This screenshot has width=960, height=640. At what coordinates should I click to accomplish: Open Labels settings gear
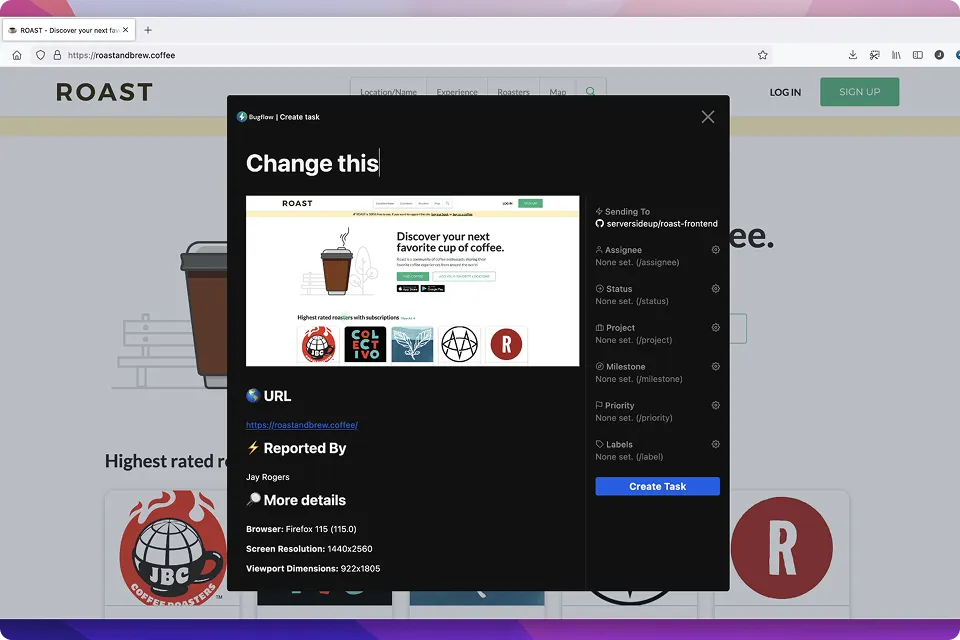tap(715, 444)
